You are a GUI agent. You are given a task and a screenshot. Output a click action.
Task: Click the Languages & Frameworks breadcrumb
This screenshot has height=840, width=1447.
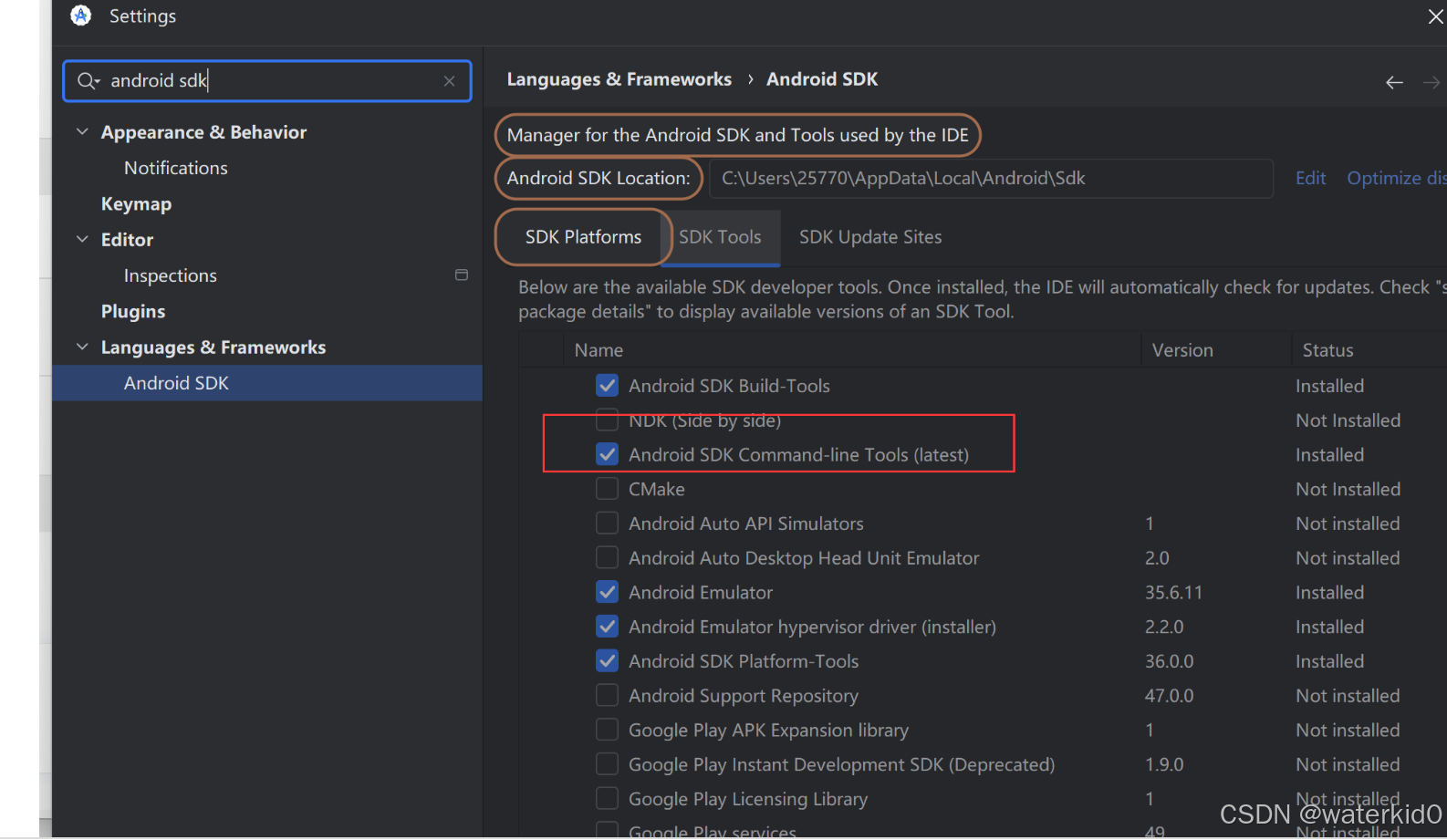619,79
